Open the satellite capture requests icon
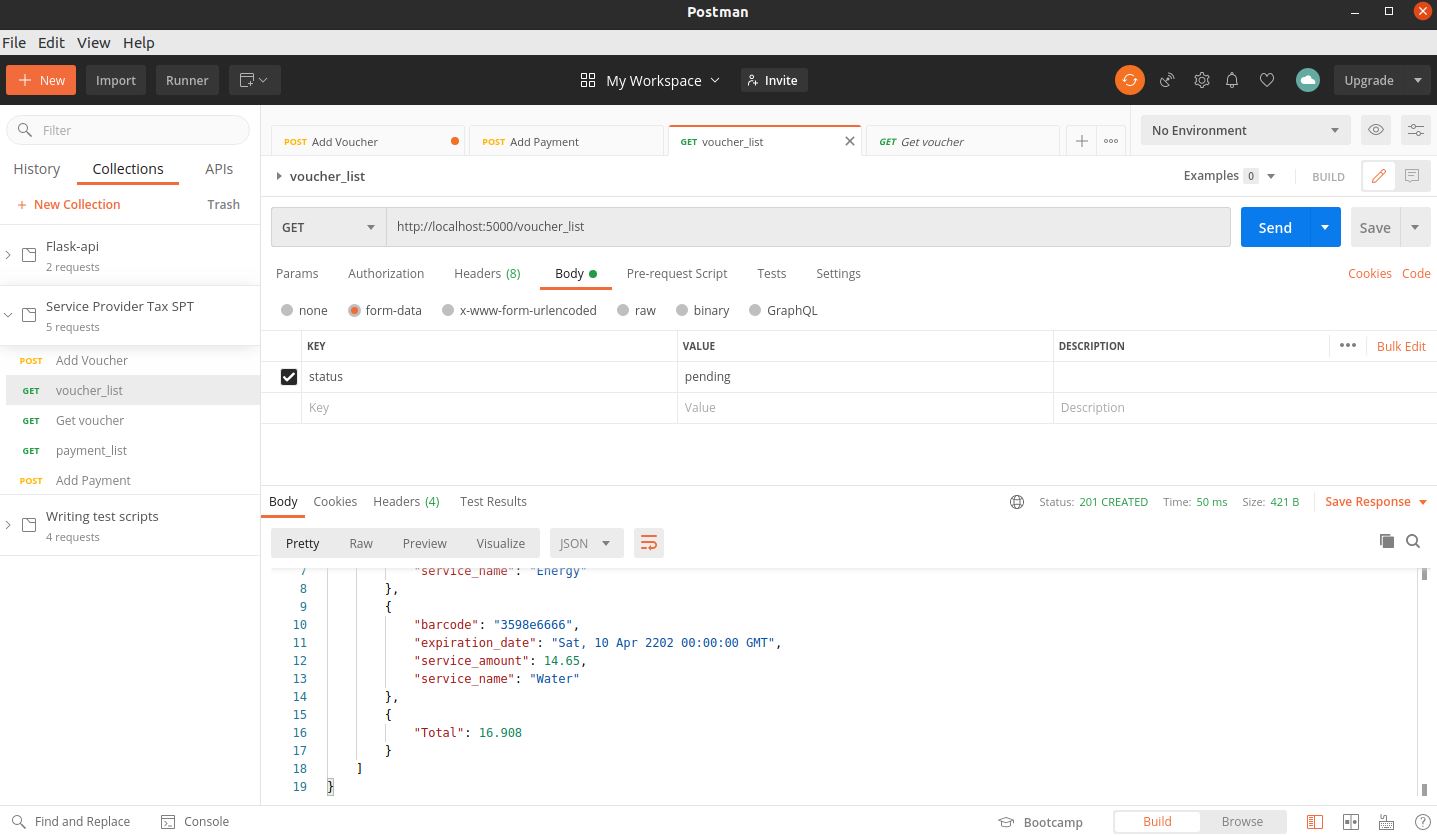The height and width of the screenshot is (835, 1437). point(1167,80)
